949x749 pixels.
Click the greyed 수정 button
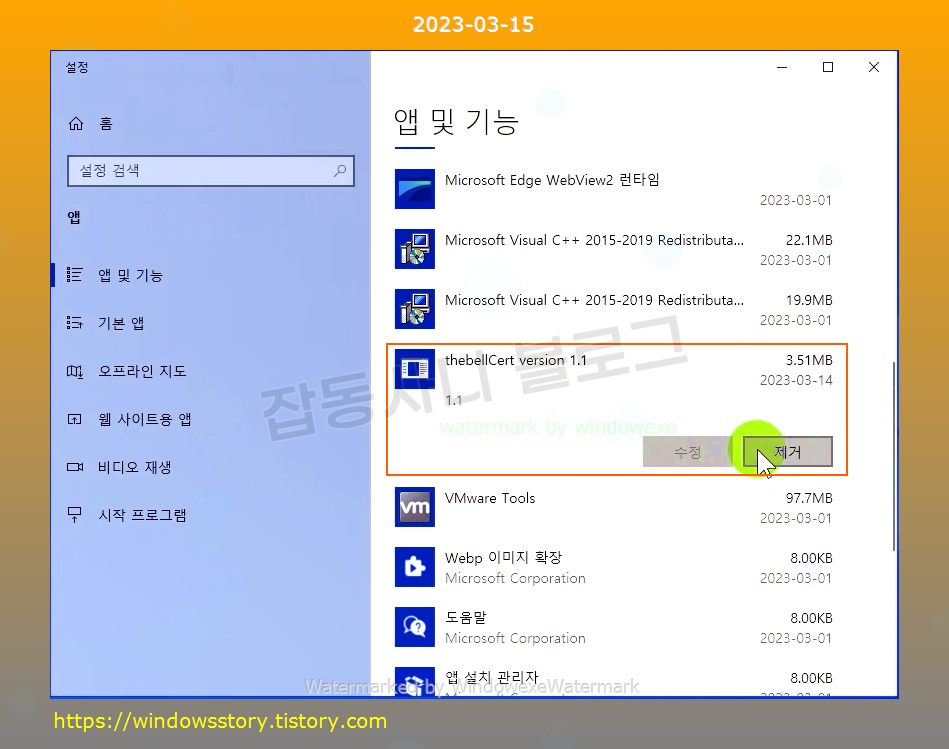coord(688,451)
